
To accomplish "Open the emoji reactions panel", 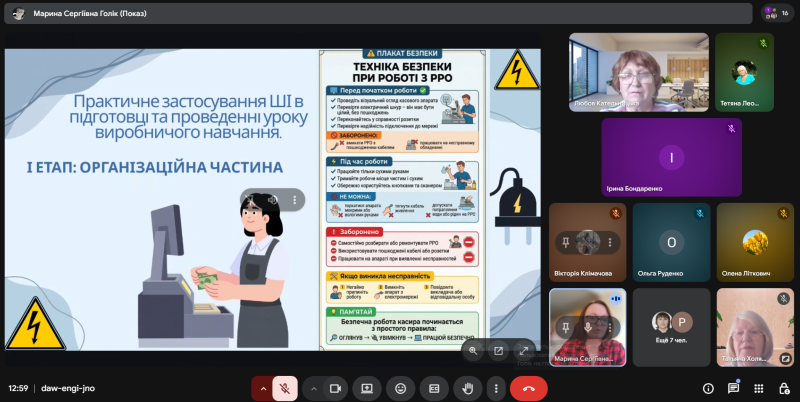I will (401, 389).
